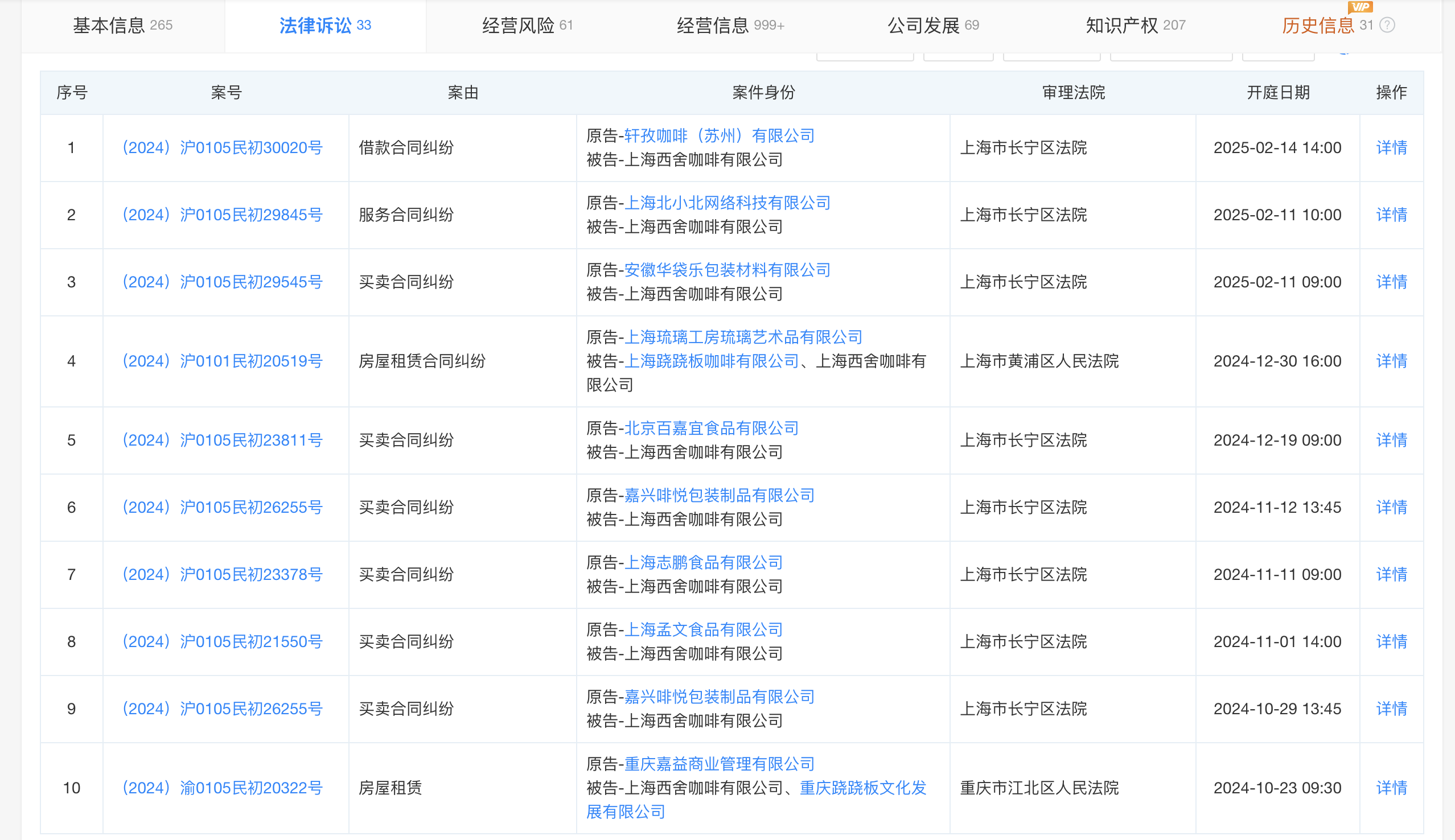Viewport: 1455px width, 840px height.
Task: Click the question-mark help icon beside 历史信息
Action: 1387,25
